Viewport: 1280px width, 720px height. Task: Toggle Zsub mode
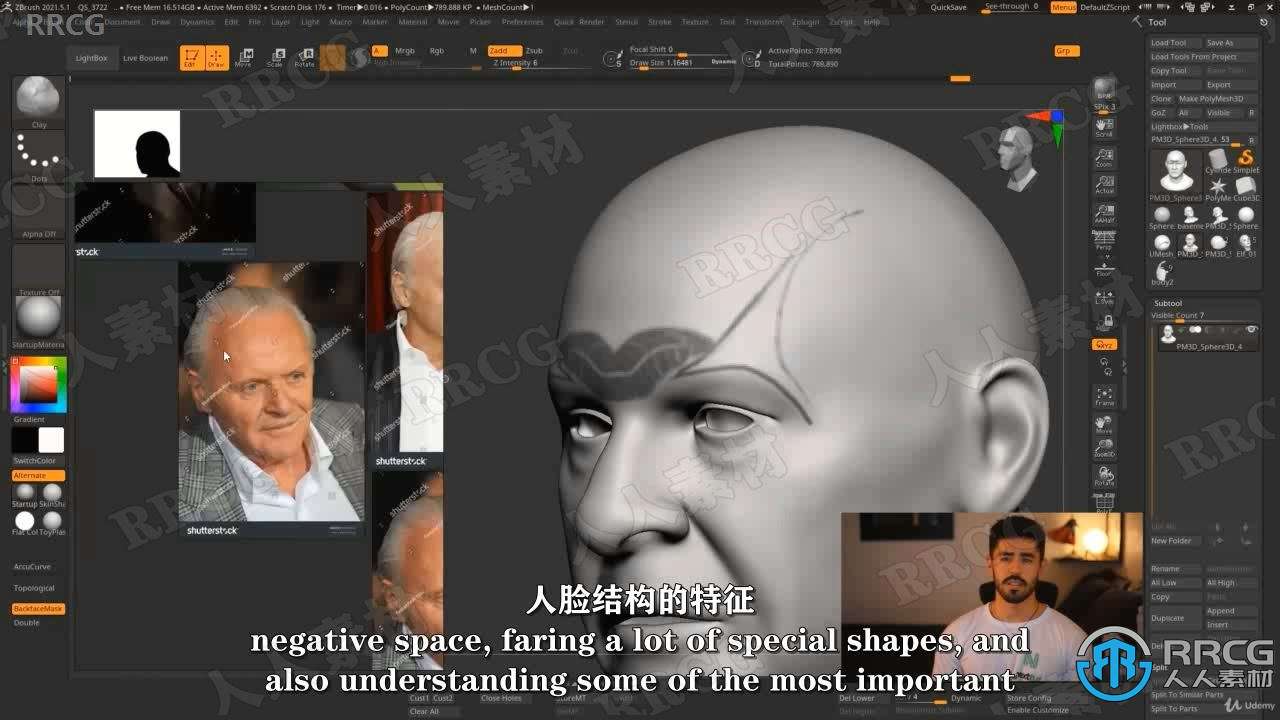[x=534, y=51]
